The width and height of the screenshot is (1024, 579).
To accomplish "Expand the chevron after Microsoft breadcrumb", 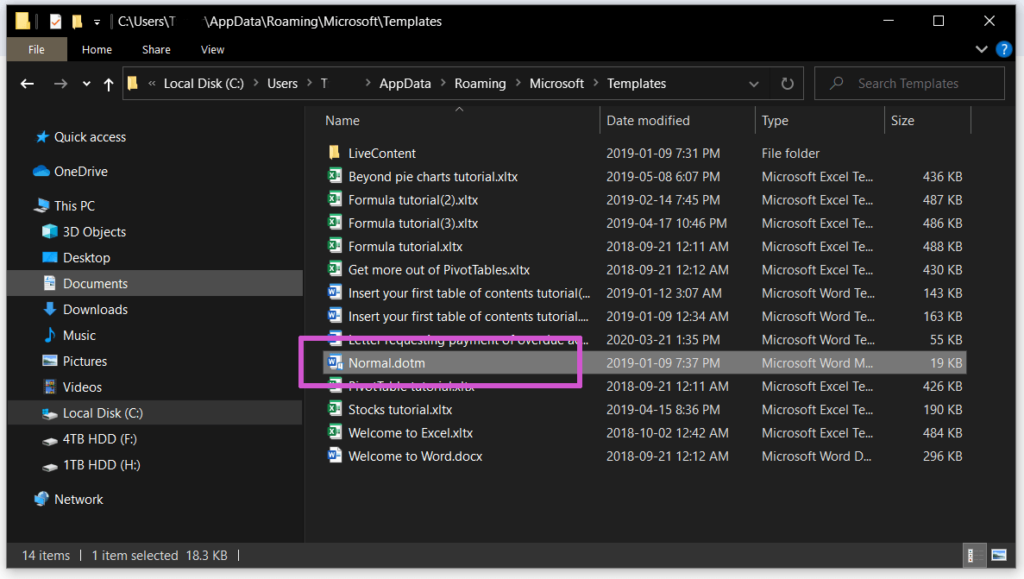I will click(x=596, y=84).
